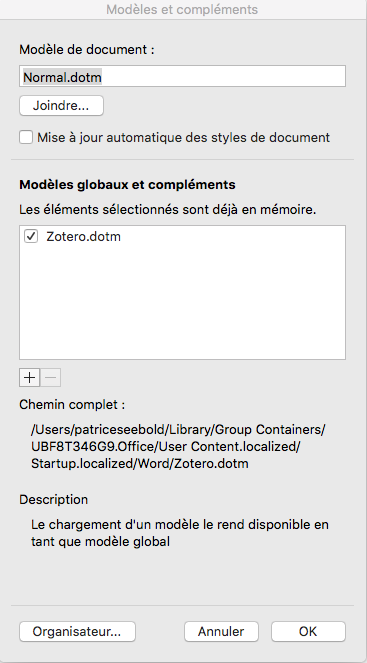Click the 'Description' section label
Viewport: 367px width, 663px height.
(x=54, y=499)
